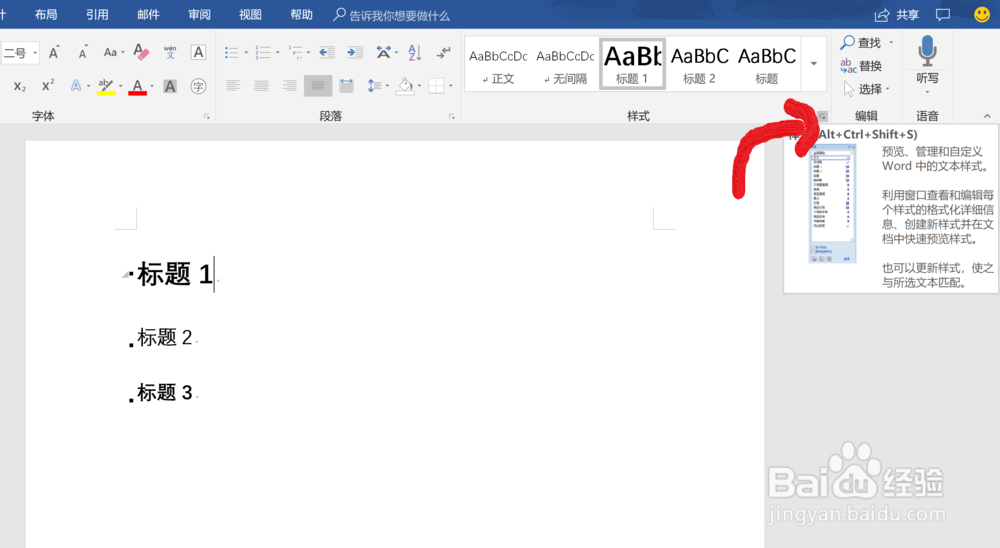Click the Text Effects glowing A icon
The height and width of the screenshot is (548, 1000).
[76, 85]
